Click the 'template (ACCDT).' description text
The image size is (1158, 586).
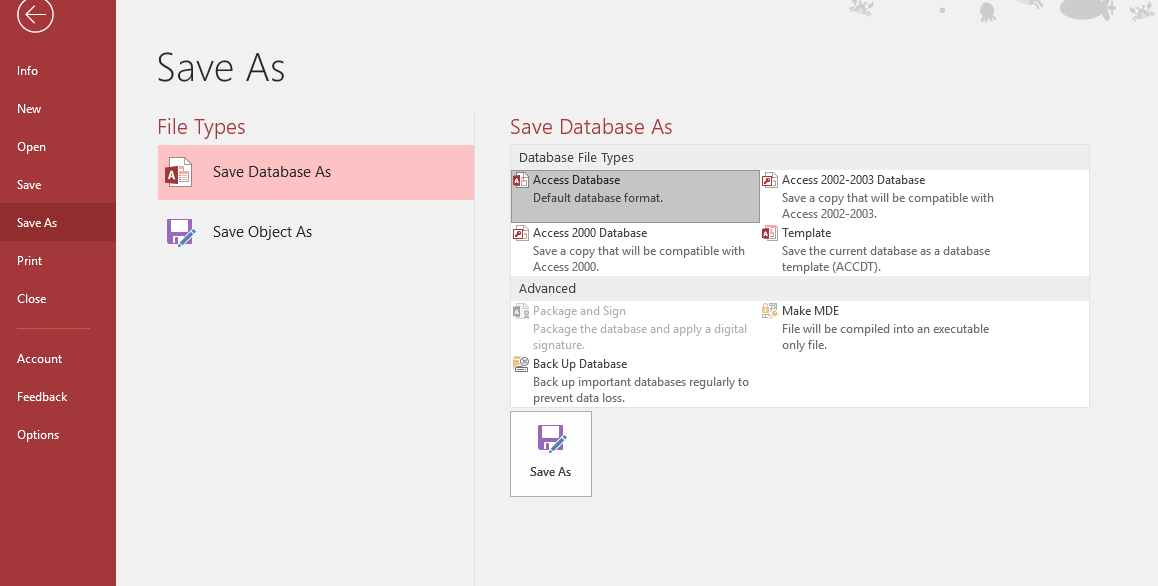[832, 268]
